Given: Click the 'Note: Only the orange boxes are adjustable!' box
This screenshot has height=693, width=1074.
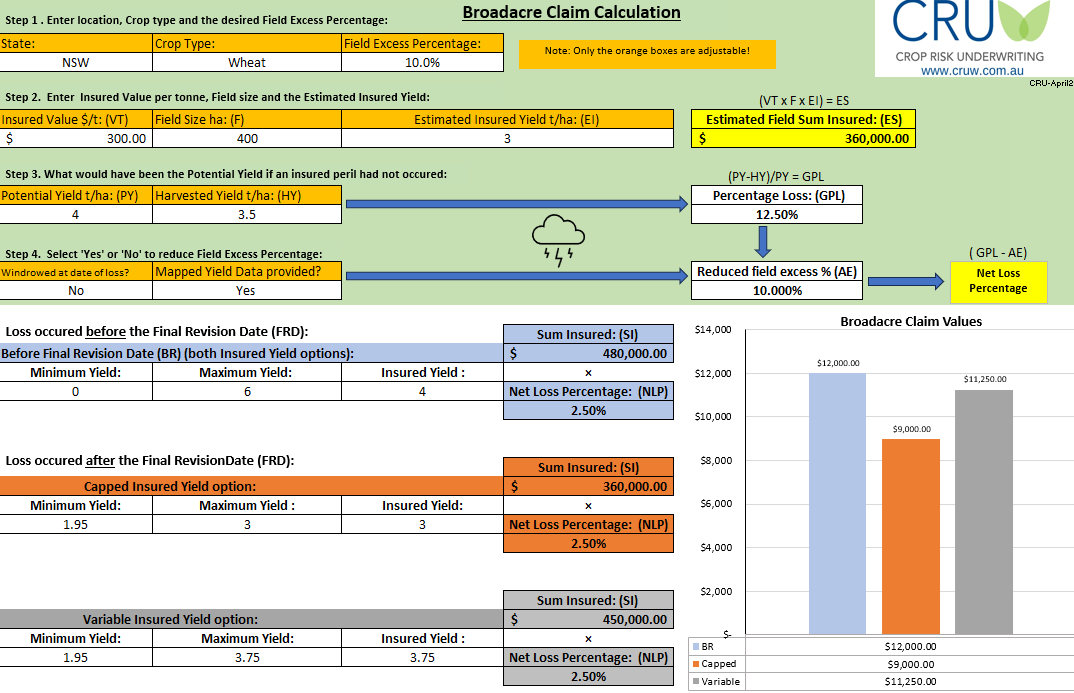Looking at the screenshot, I should click(x=647, y=53).
